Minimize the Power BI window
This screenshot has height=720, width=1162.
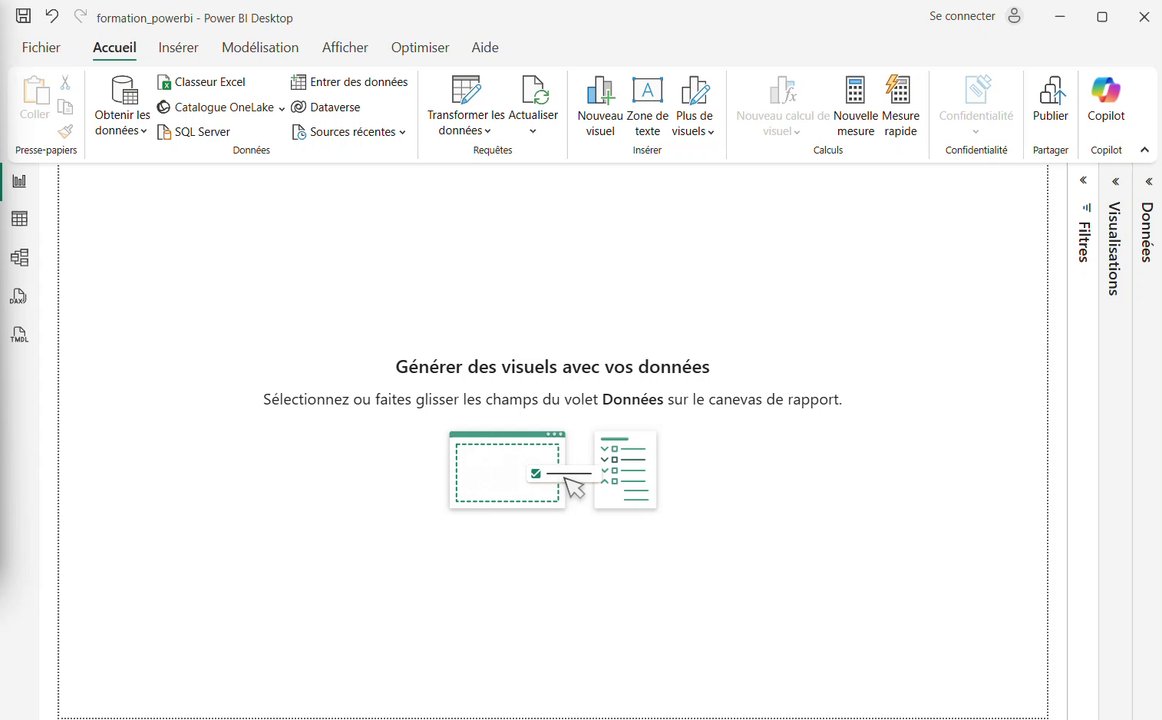coord(1060,16)
